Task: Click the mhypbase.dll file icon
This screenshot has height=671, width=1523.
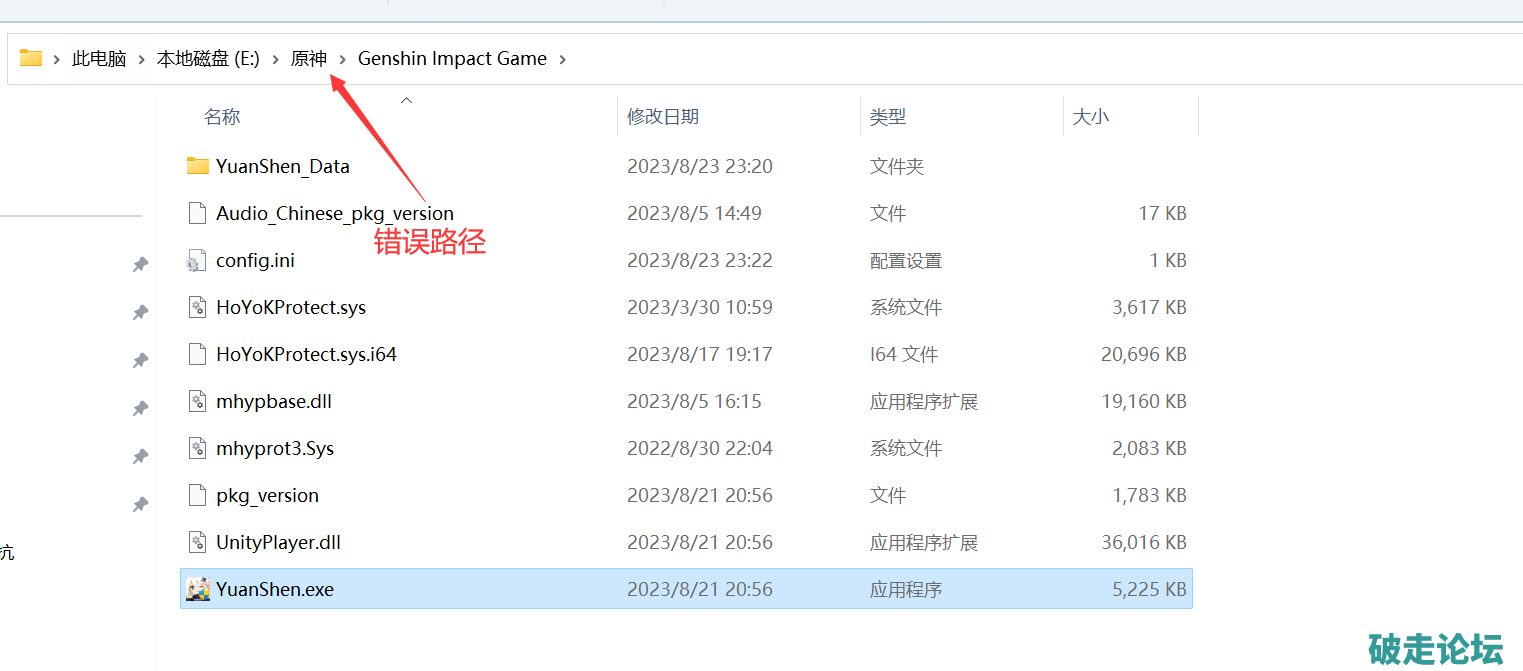Action: [x=197, y=401]
